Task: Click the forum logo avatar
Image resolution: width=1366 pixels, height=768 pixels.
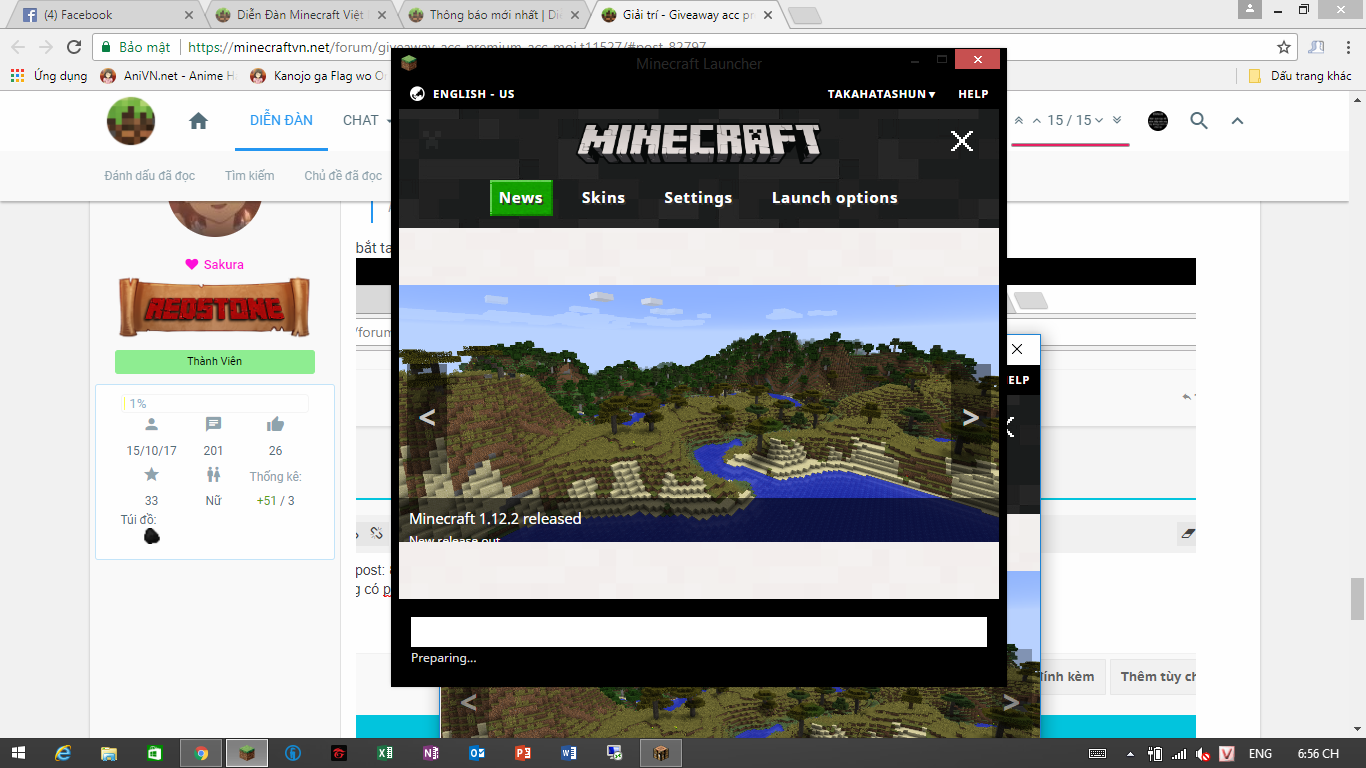Action: pos(131,121)
